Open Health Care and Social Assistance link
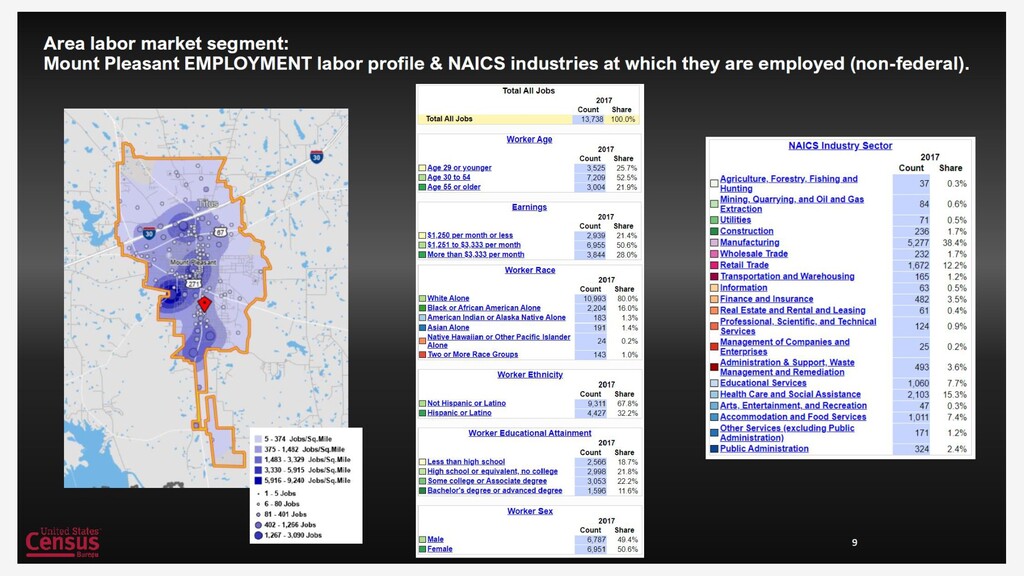This screenshot has height=576, width=1024. point(790,394)
